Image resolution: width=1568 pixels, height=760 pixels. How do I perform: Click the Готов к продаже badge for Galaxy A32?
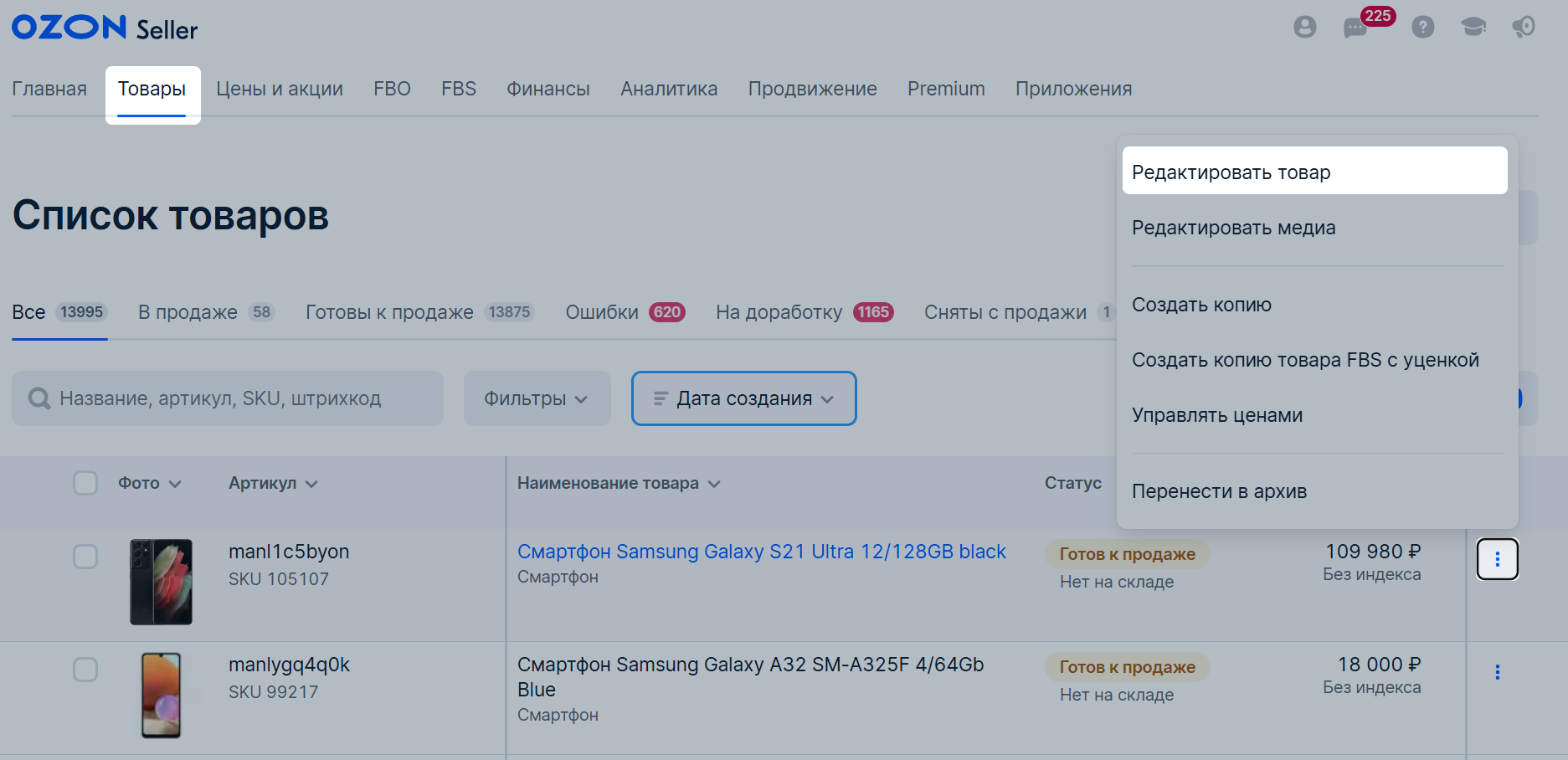(x=1128, y=667)
